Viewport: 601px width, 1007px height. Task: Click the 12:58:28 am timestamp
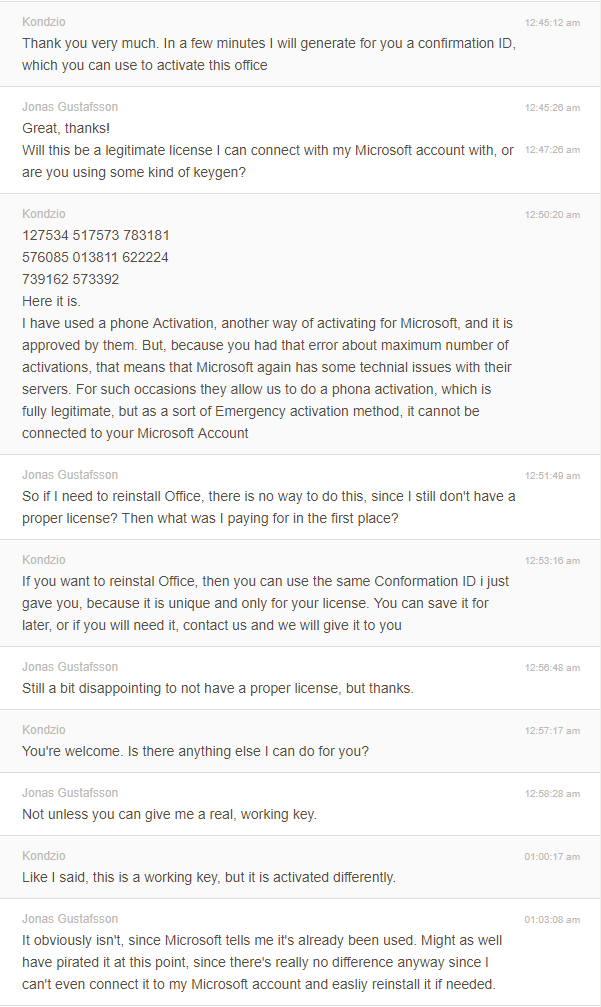point(552,794)
